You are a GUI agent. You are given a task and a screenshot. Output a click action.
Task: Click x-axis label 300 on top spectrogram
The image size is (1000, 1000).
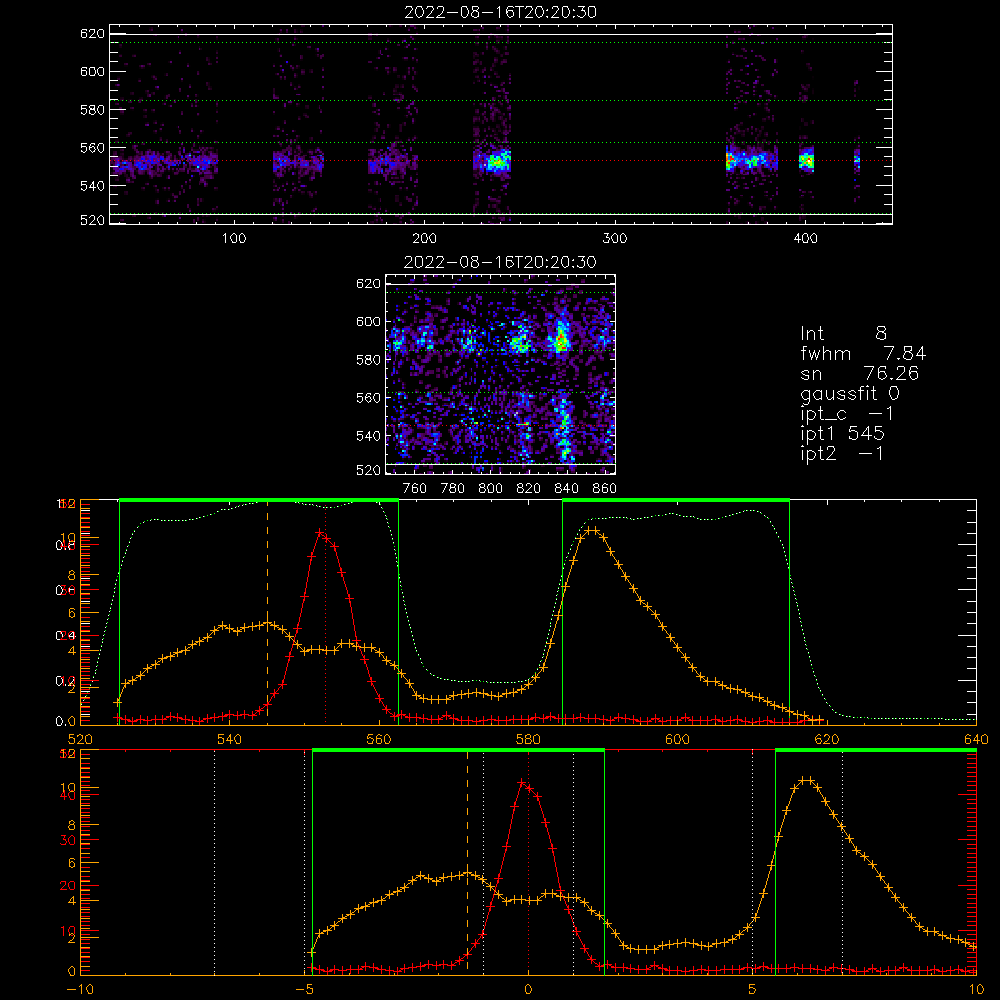click(615, 239)
